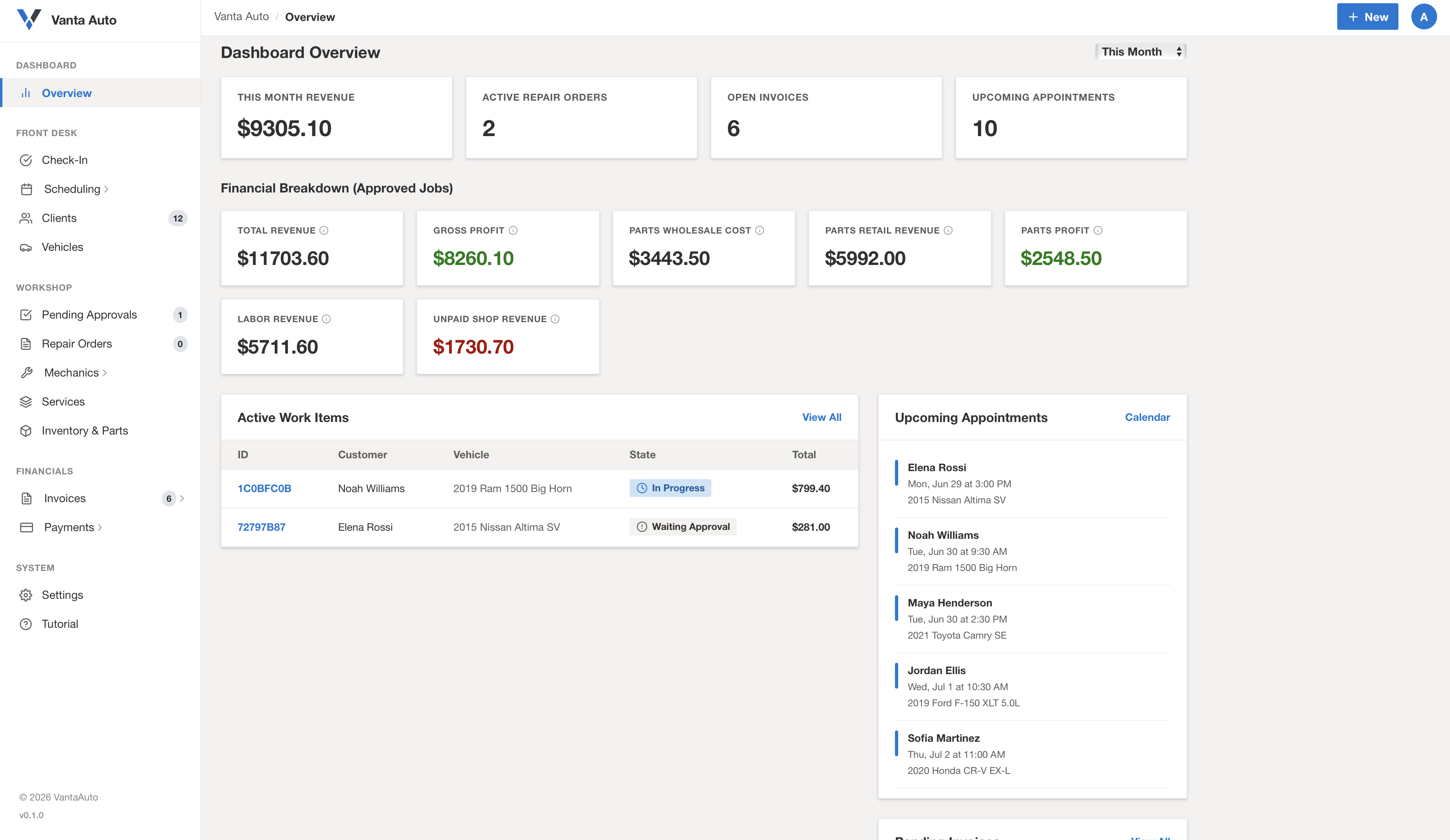This screenshot has width=1450, height=840.
Task: Open Pending Approvals list
Action: [x=101, y=315]
